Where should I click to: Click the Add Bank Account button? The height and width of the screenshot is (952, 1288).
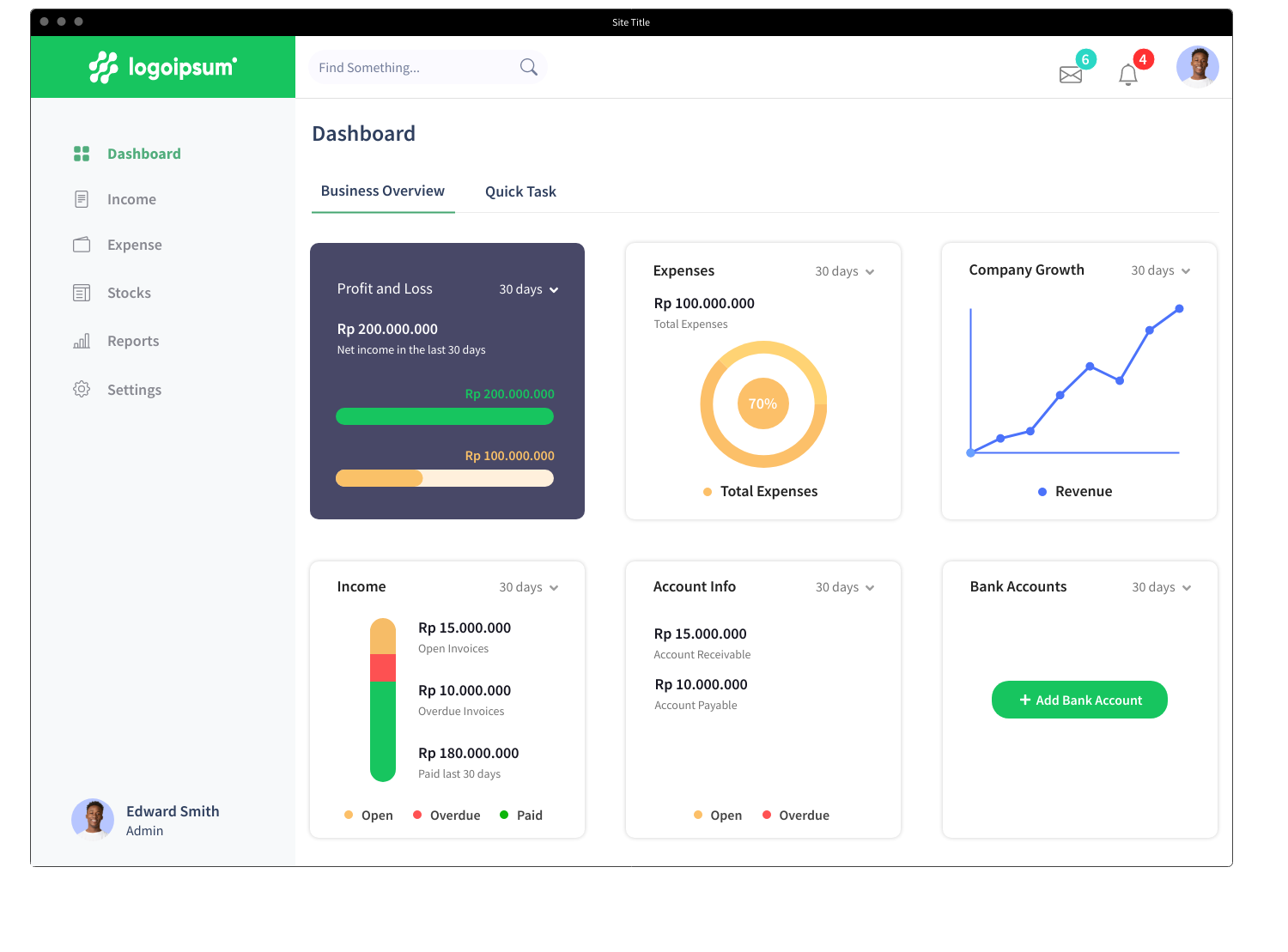(1079, 700)
